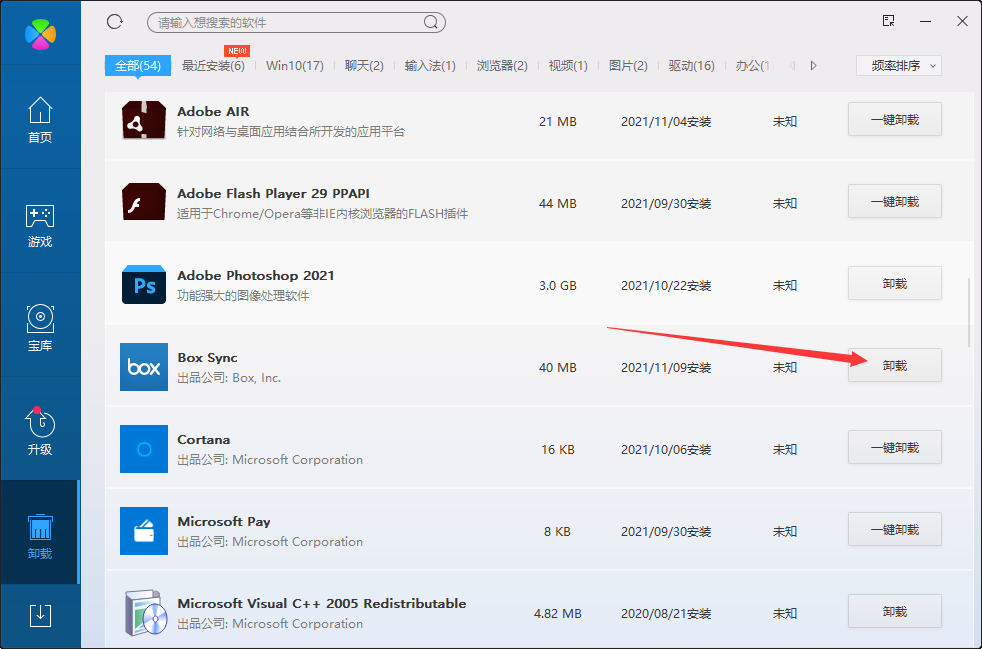Click the Photoshop Ps icon
Screen dimensions: 982x649
tap(144, 284)
